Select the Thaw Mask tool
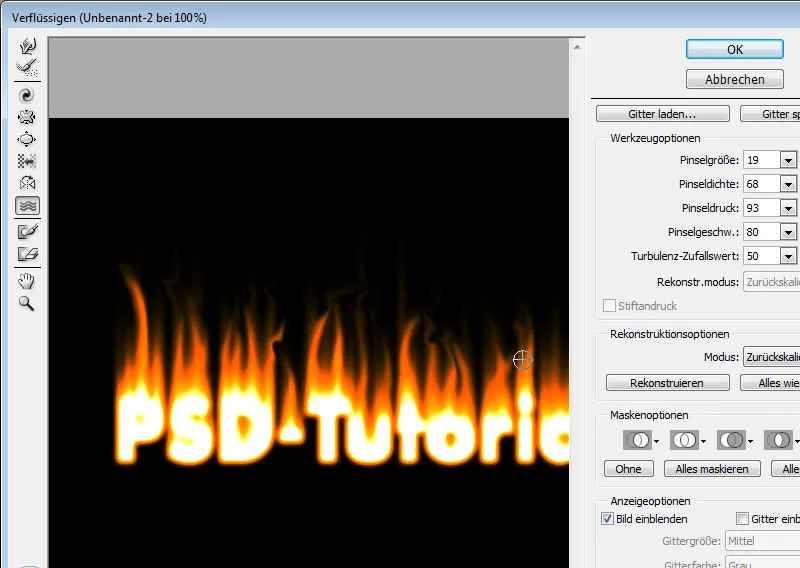Viewport: 800px width, 568px height. click(28, 254)
